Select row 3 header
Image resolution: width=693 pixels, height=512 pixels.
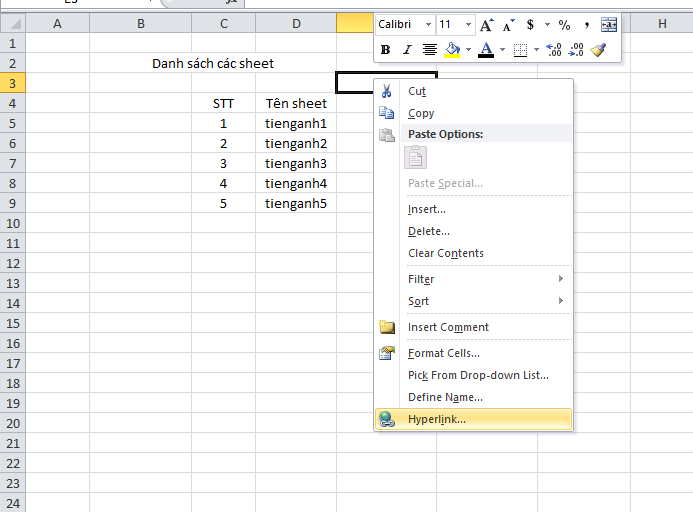pos(12,83)
